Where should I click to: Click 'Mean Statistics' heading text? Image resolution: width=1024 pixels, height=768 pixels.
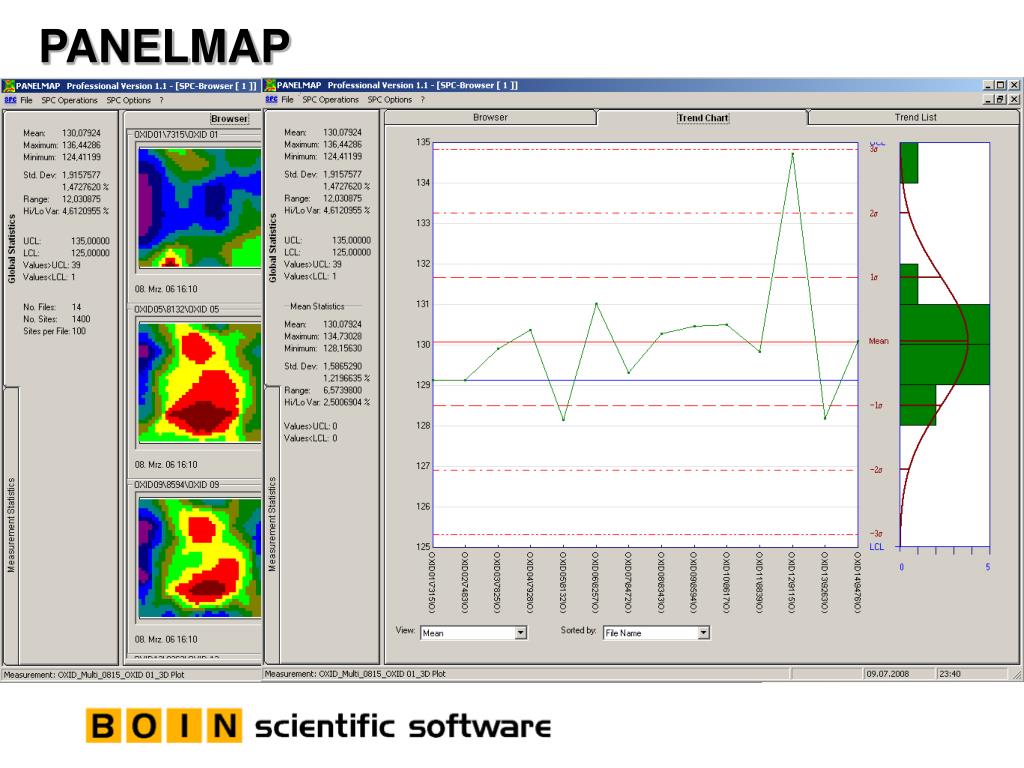tap(317, 306)
